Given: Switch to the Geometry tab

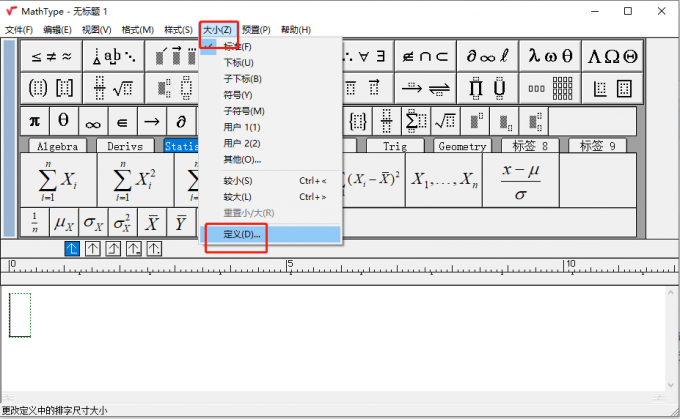Looking at the screenshot, I should [x=462, y=146].
